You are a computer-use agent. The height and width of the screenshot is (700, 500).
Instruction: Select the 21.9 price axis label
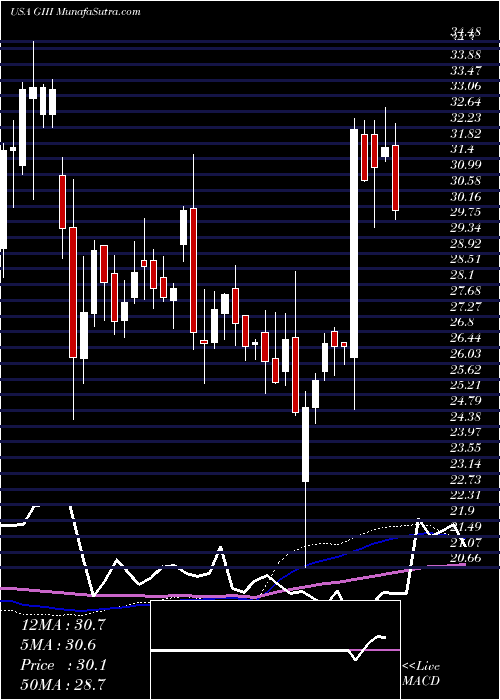(463, 512)
